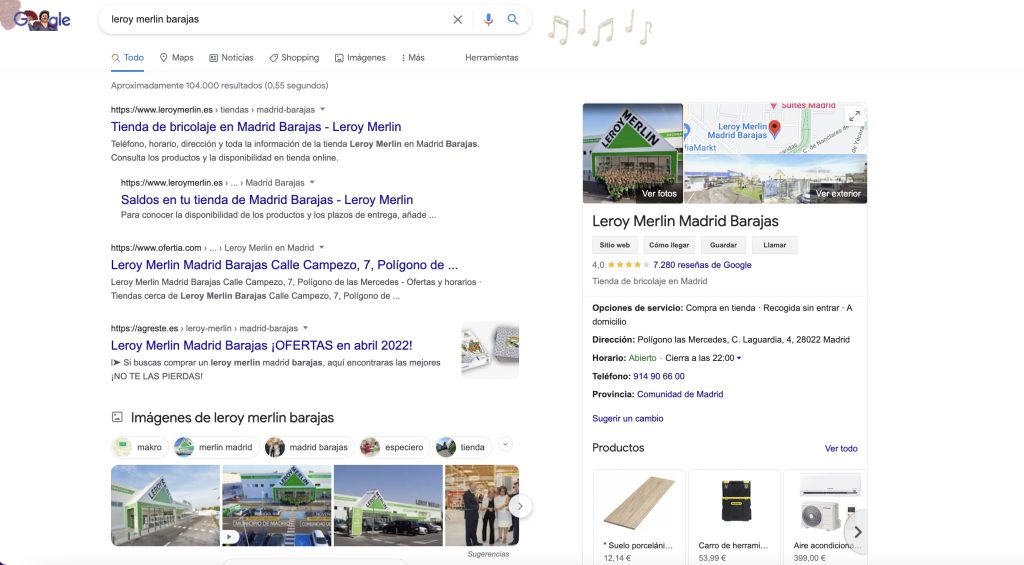The image size is (1024, 565).
Task: Click the agreste result thumbnail image
Action: coord(490,349)
